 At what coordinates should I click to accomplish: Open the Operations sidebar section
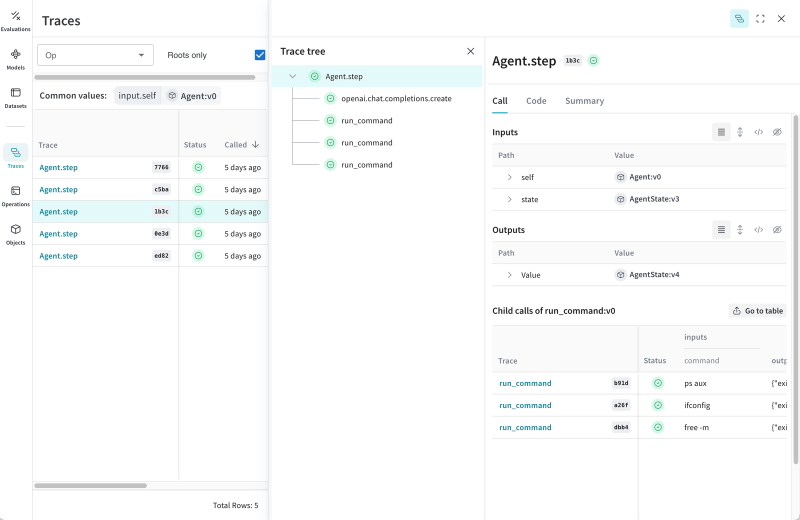[15, 194]
